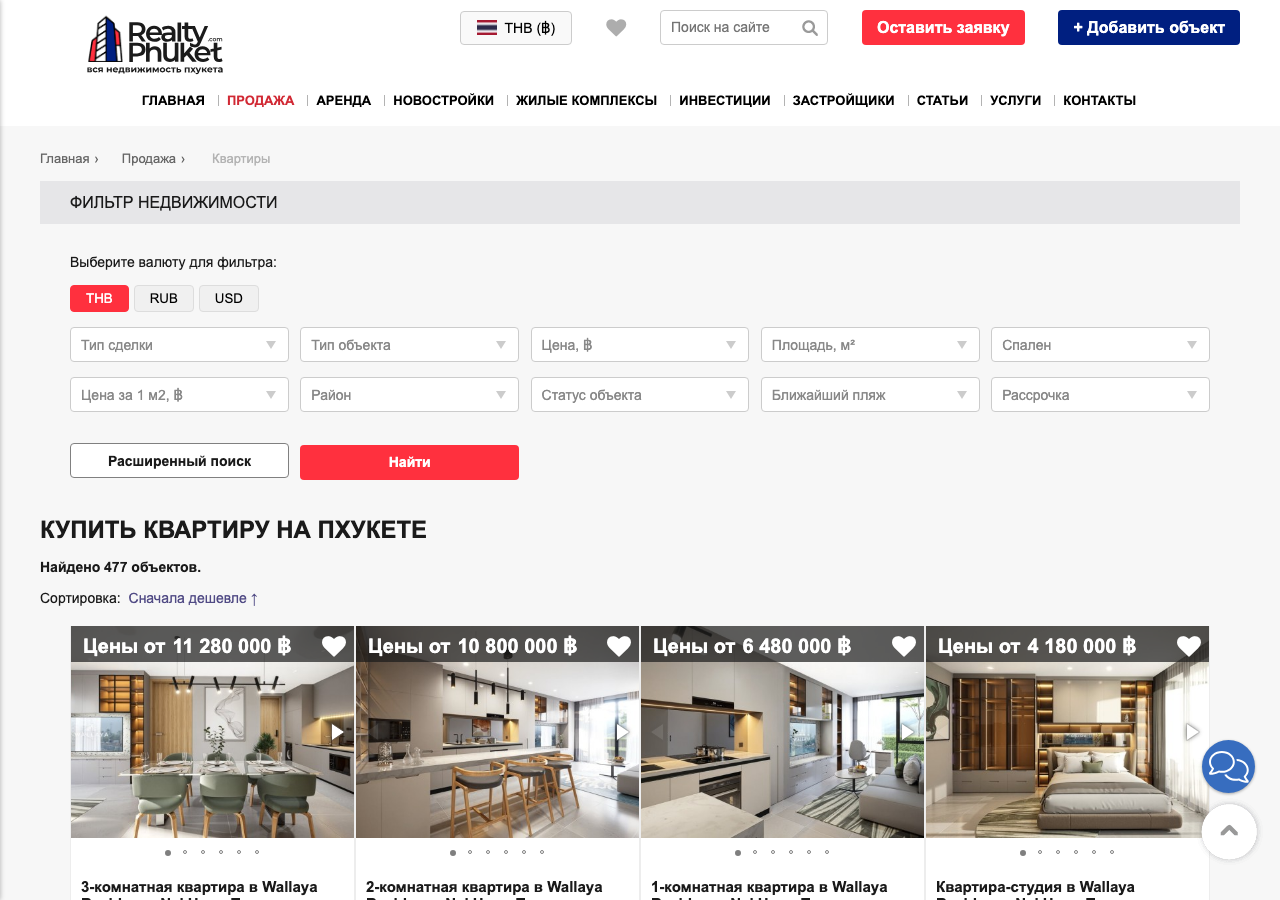Open the Площадь, м² dropdown
Image resolution: width=1280 pixels, height=900 pixels.
[870, 345]
